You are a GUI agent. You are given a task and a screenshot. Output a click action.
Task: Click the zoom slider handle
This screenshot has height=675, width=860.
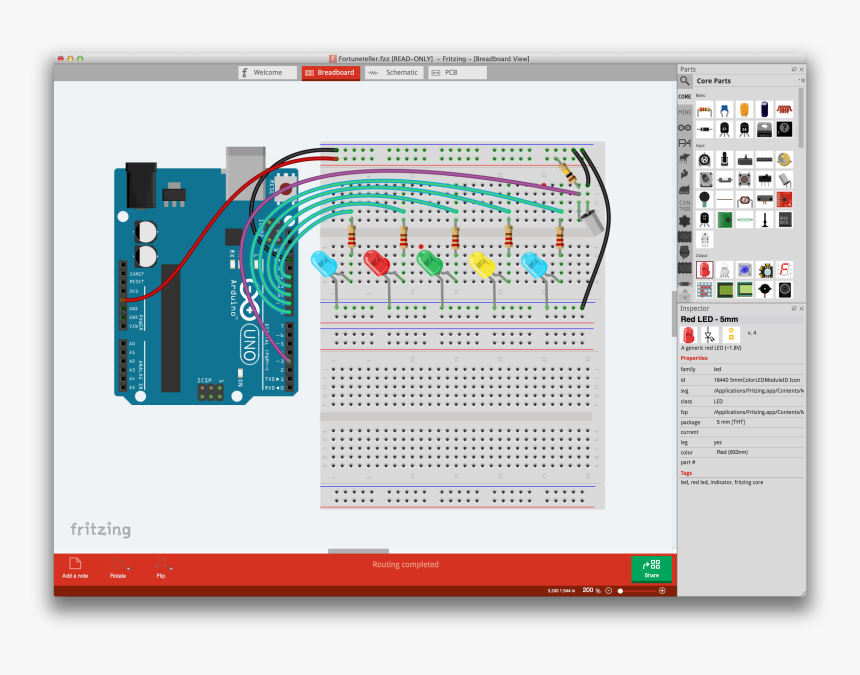pos(620,591)
